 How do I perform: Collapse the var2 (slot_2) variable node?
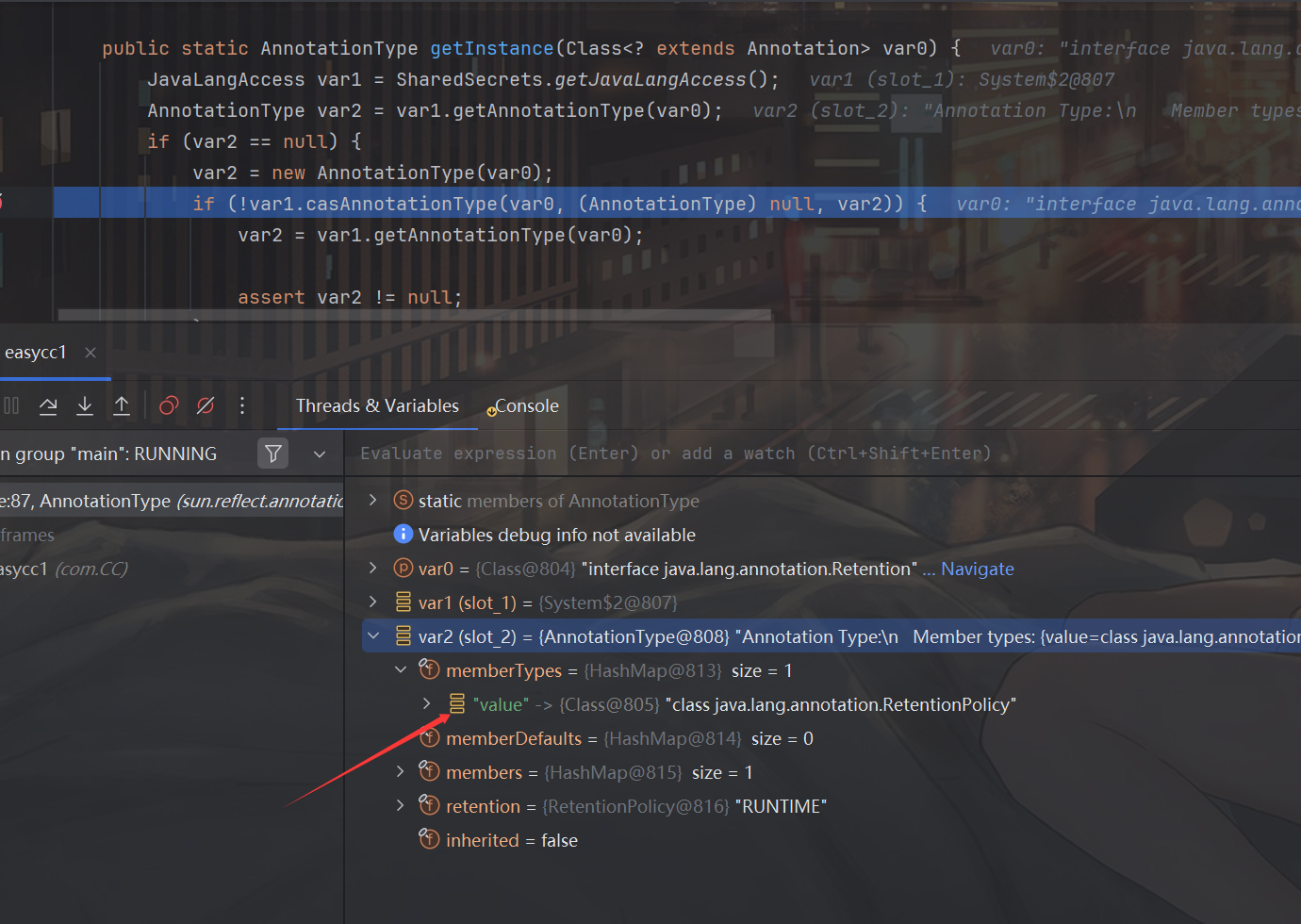pos(373,636)
